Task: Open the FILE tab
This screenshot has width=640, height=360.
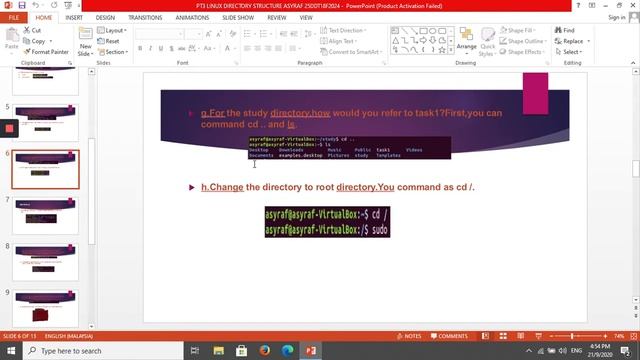Action: (13, 18)
